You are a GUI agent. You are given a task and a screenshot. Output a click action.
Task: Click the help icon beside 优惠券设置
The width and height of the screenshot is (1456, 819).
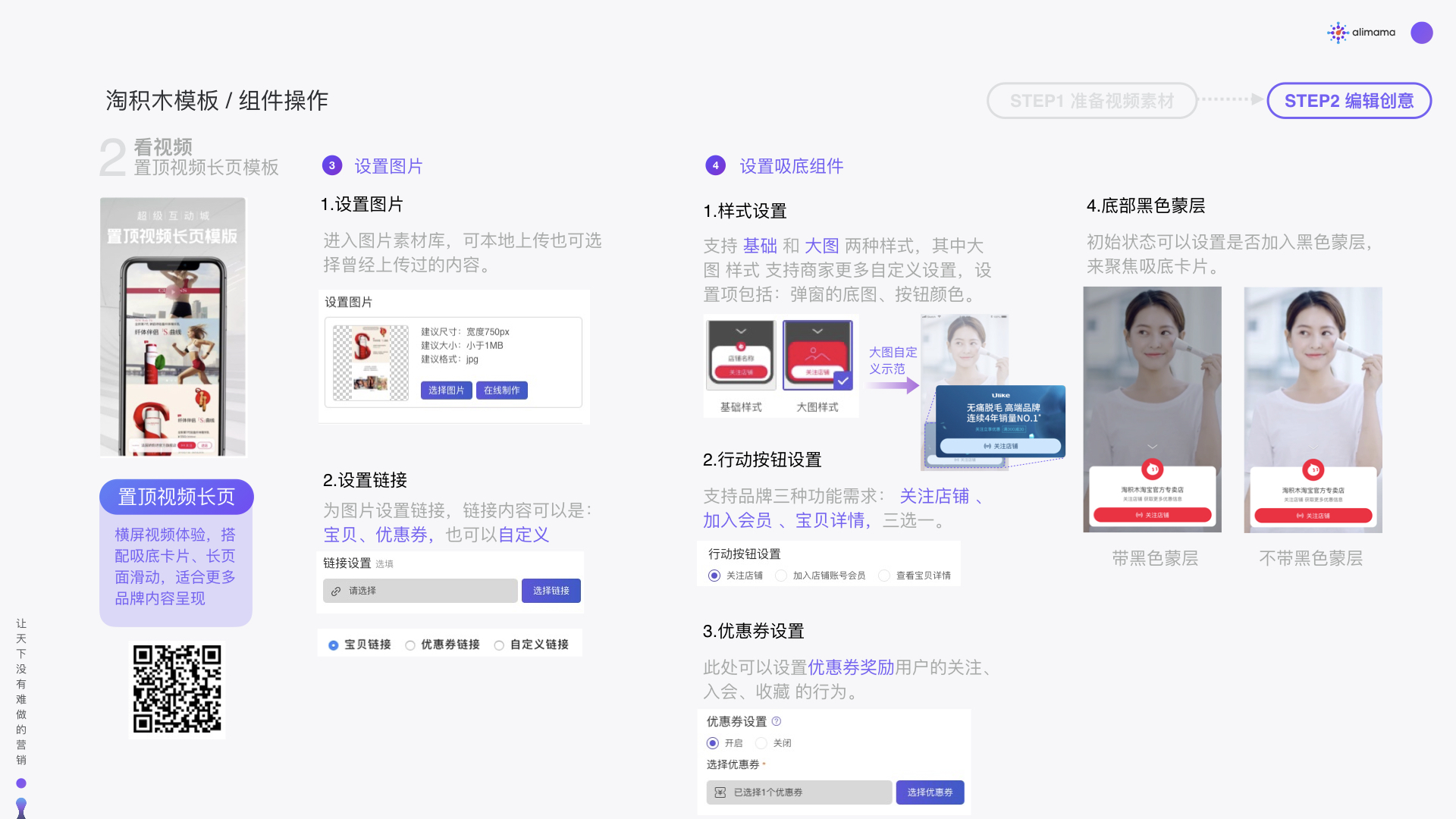point(777,721)
